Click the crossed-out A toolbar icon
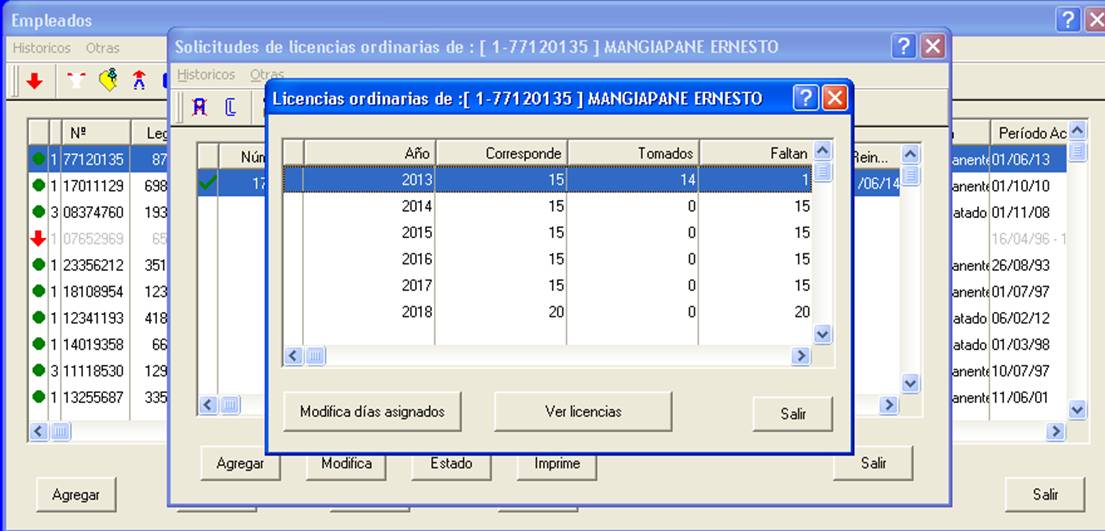 [x=199, y=106]
